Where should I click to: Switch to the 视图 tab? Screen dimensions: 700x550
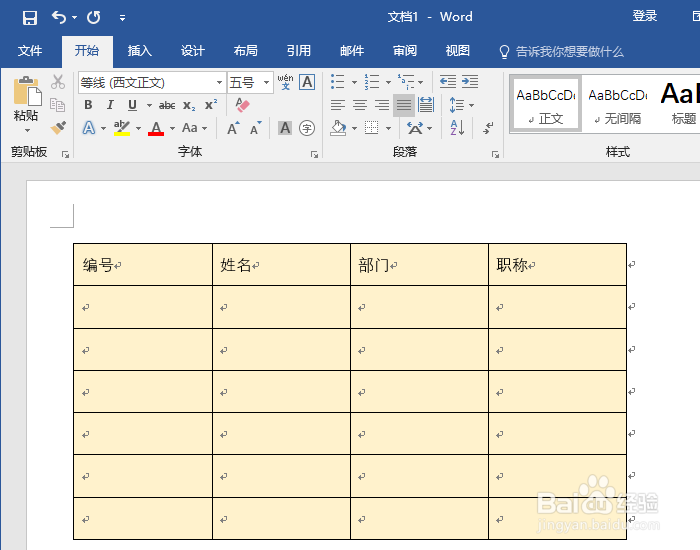pos(458,51)
